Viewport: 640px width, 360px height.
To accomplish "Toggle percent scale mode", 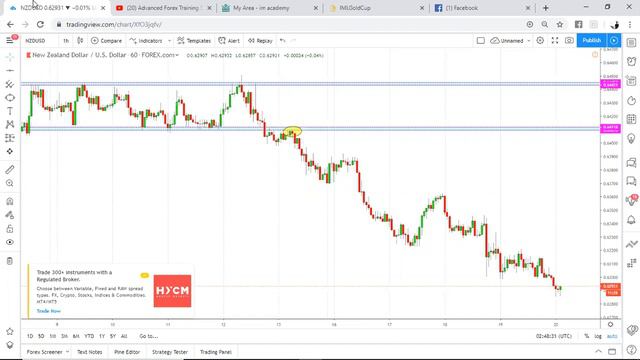I will coord(587,336).
